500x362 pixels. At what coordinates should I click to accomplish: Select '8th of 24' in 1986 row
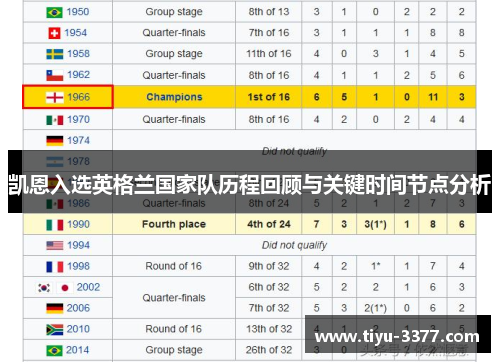269,203
